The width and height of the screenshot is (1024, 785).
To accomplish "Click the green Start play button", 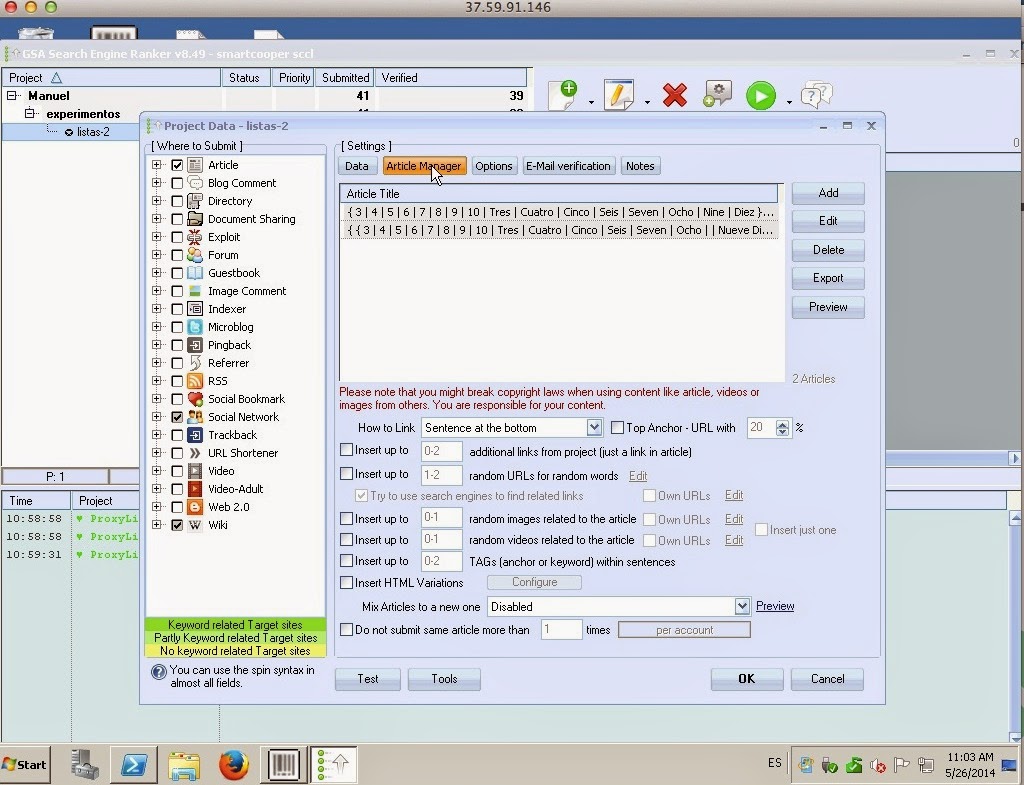I will pyautogui.click(x=761, y=95).
